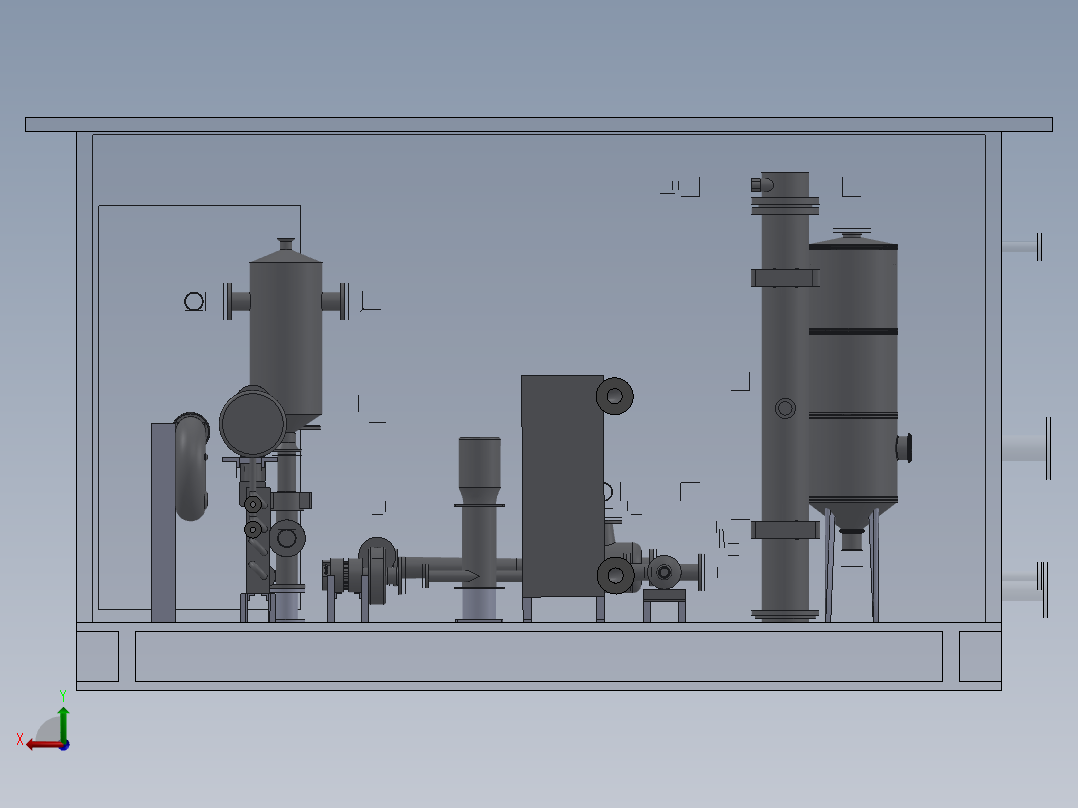
Task: Click the red X axis arrow of triad
Action: pyautogui.click(x=43, y=745)
